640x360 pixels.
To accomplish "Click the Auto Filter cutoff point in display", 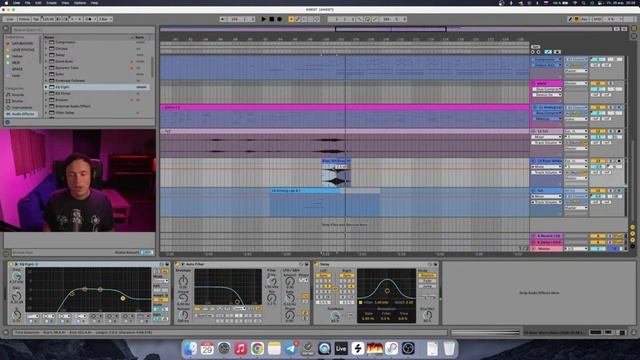I will 237,302.
